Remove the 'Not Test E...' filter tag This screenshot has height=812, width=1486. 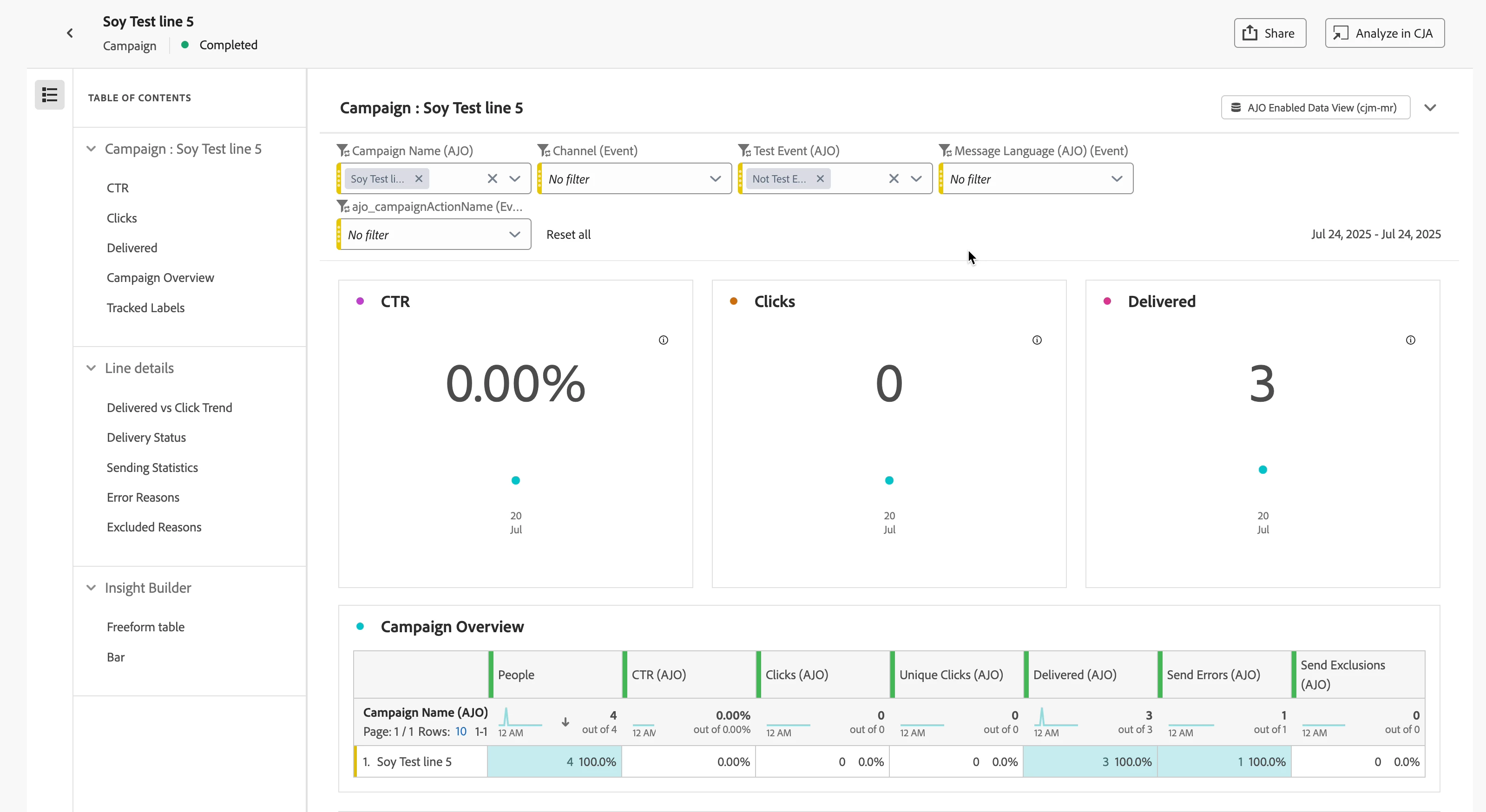tap(820, 179)
